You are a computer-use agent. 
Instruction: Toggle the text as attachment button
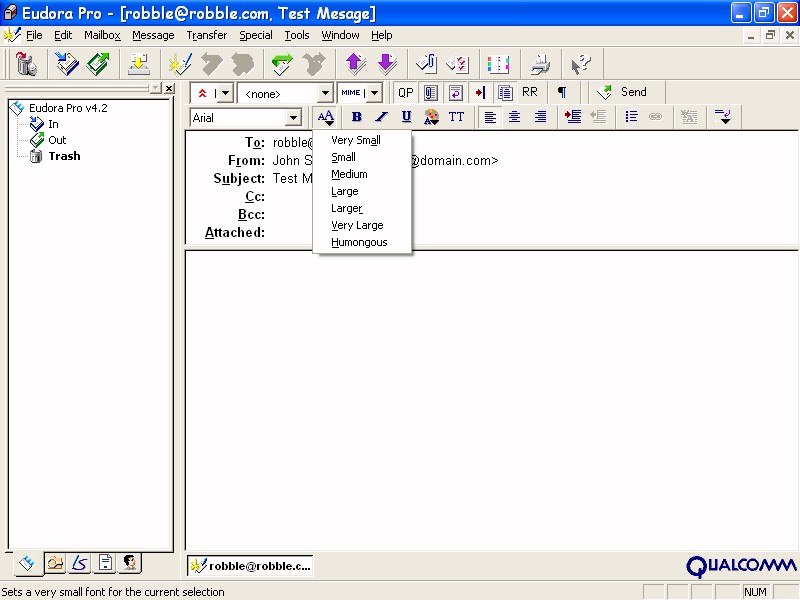(431, 92)
